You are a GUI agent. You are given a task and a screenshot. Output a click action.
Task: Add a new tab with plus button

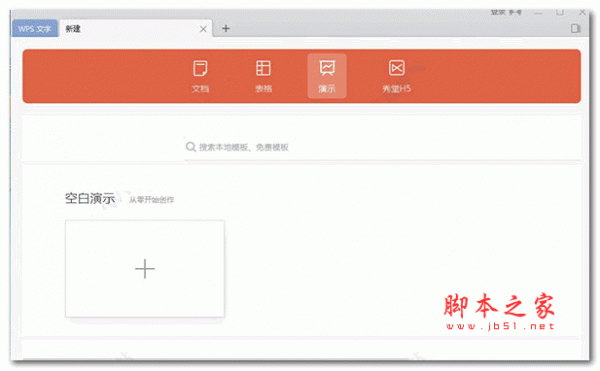coord(226,28)
